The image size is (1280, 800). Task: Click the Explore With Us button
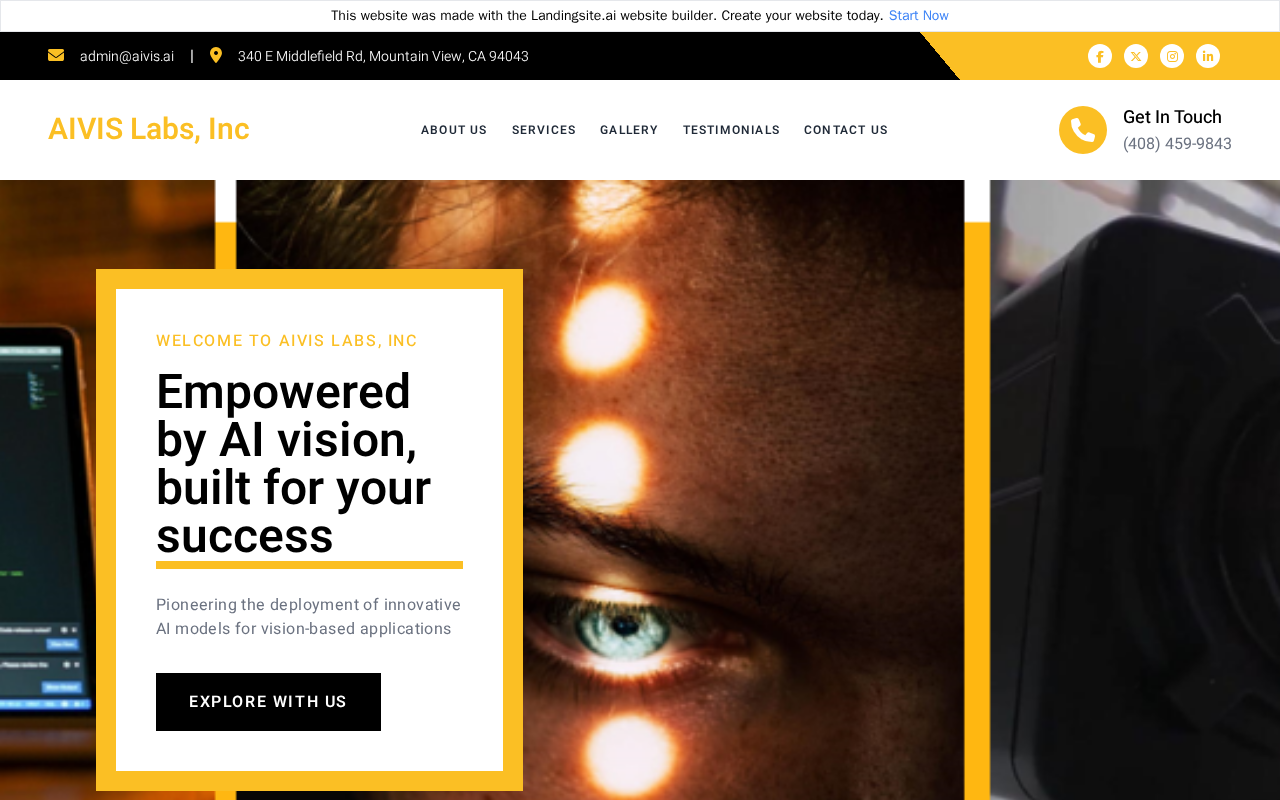point(268,702)
